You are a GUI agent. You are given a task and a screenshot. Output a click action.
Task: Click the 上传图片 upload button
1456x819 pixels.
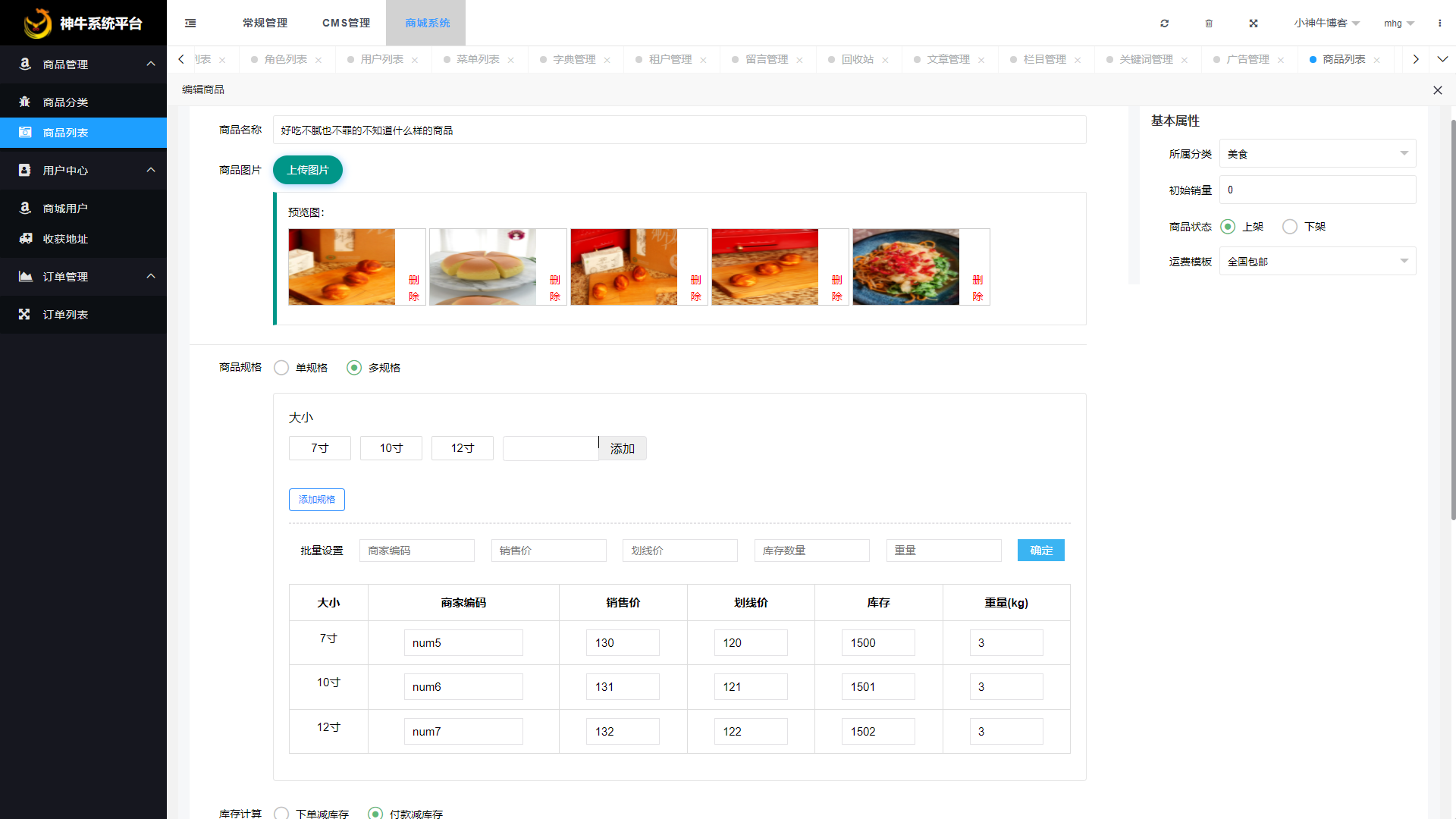click(307, 170)
